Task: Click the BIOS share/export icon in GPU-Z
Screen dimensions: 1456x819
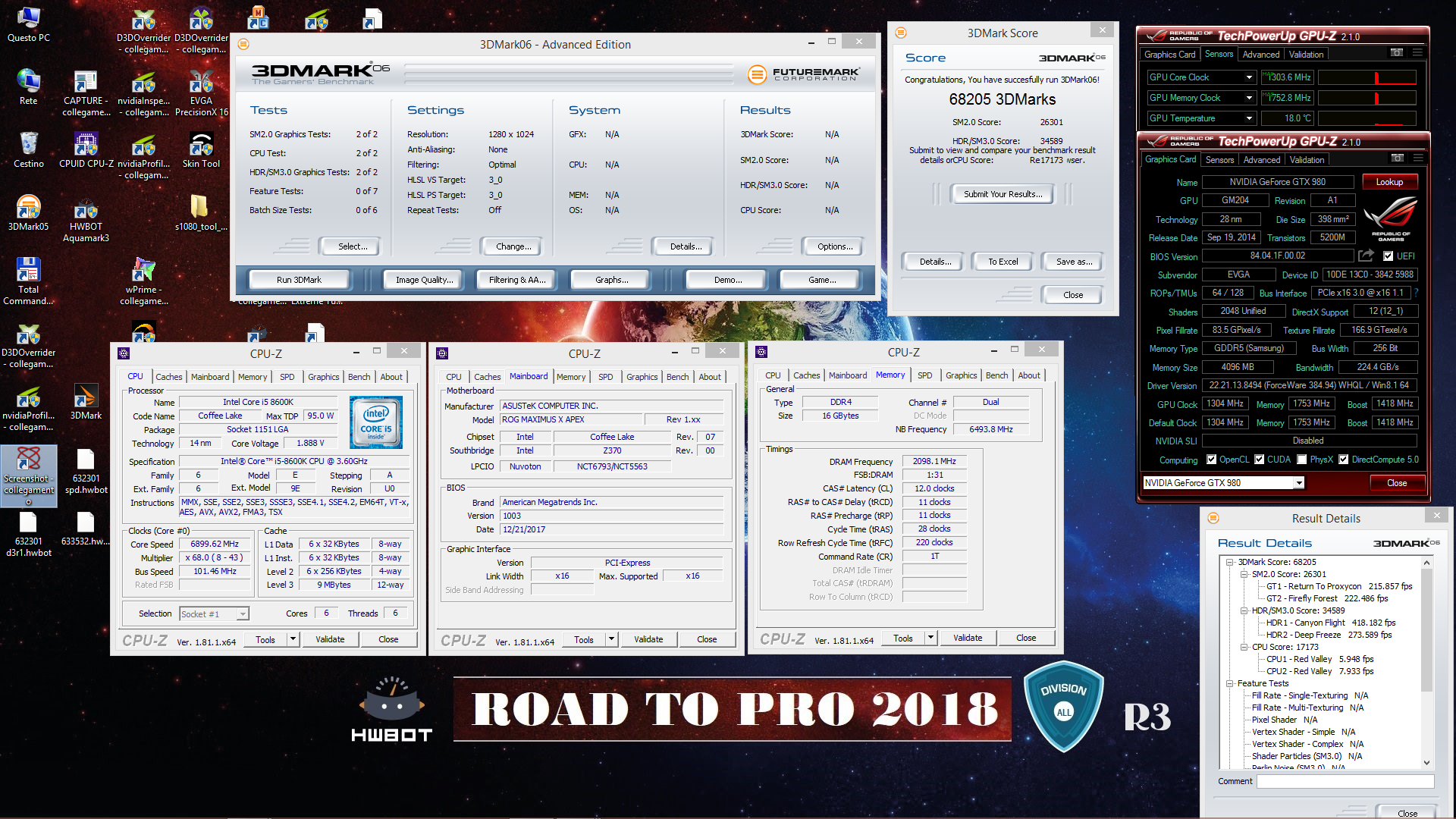Action: pos(1366,256)
